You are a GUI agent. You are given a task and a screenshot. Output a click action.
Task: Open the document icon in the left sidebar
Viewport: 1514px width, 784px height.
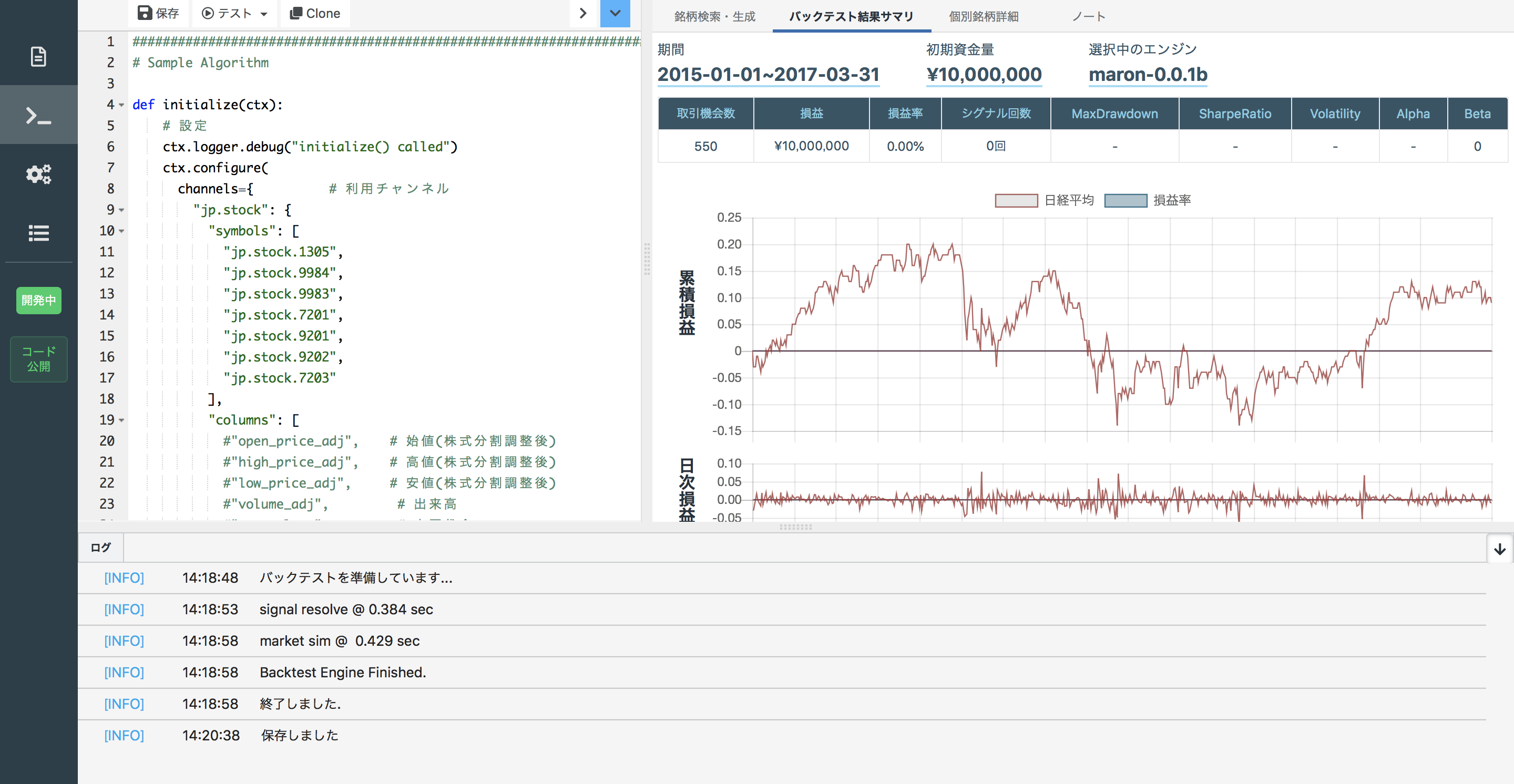pos(38,56)
